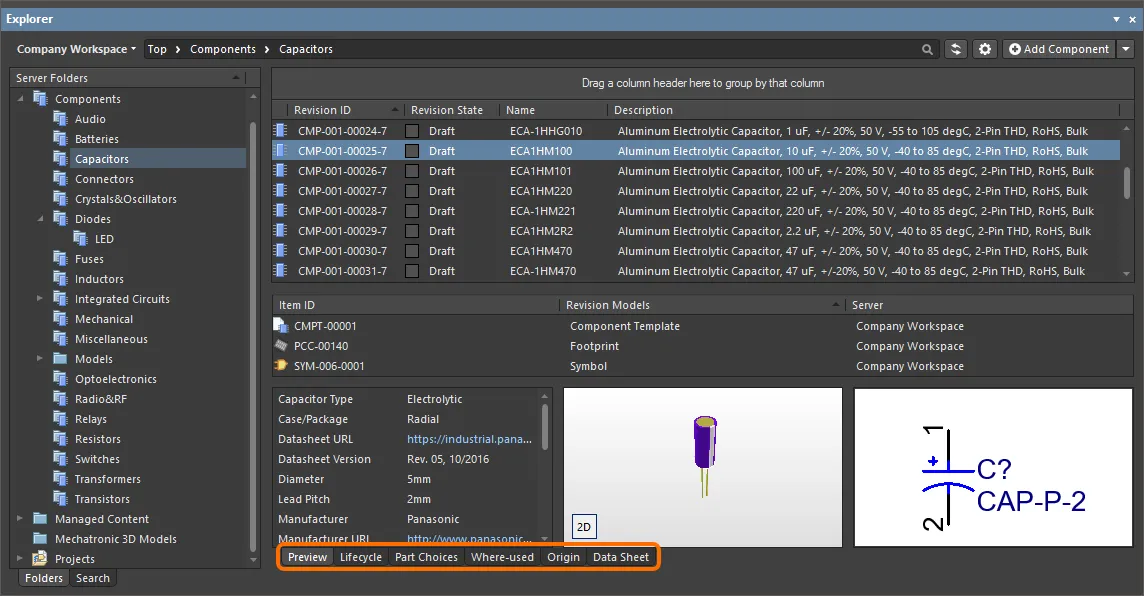Open the Company Workspace dropdown
The height and width of the screenshot is (596, 1144).
76,49
